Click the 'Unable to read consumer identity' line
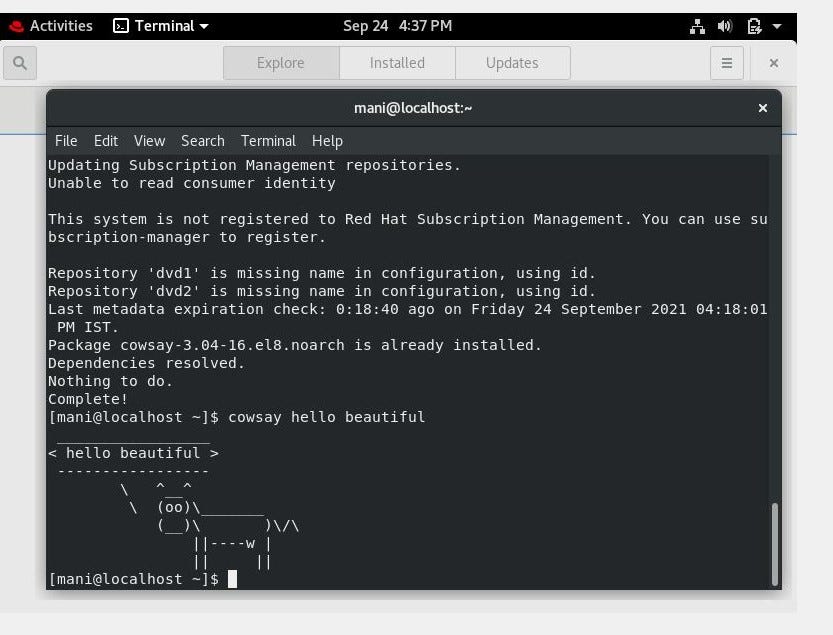The height and width of the screenshot is (635, 833). pyautogui.click(x=191, y=183)
